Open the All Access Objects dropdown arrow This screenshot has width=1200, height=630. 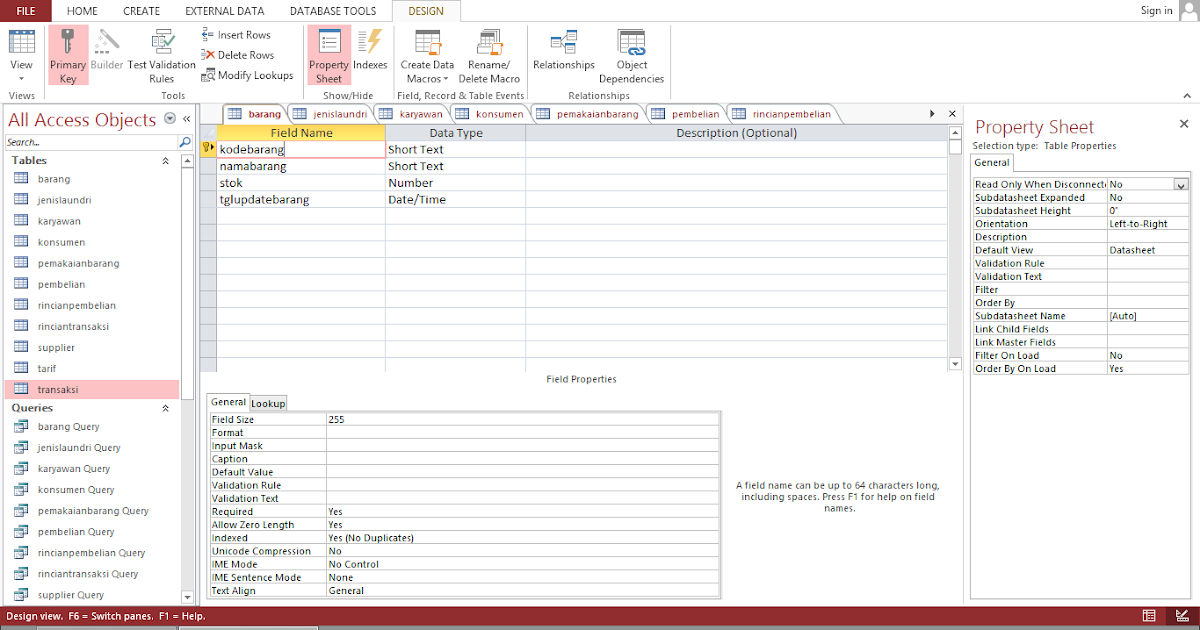click(x=169, y=119)
